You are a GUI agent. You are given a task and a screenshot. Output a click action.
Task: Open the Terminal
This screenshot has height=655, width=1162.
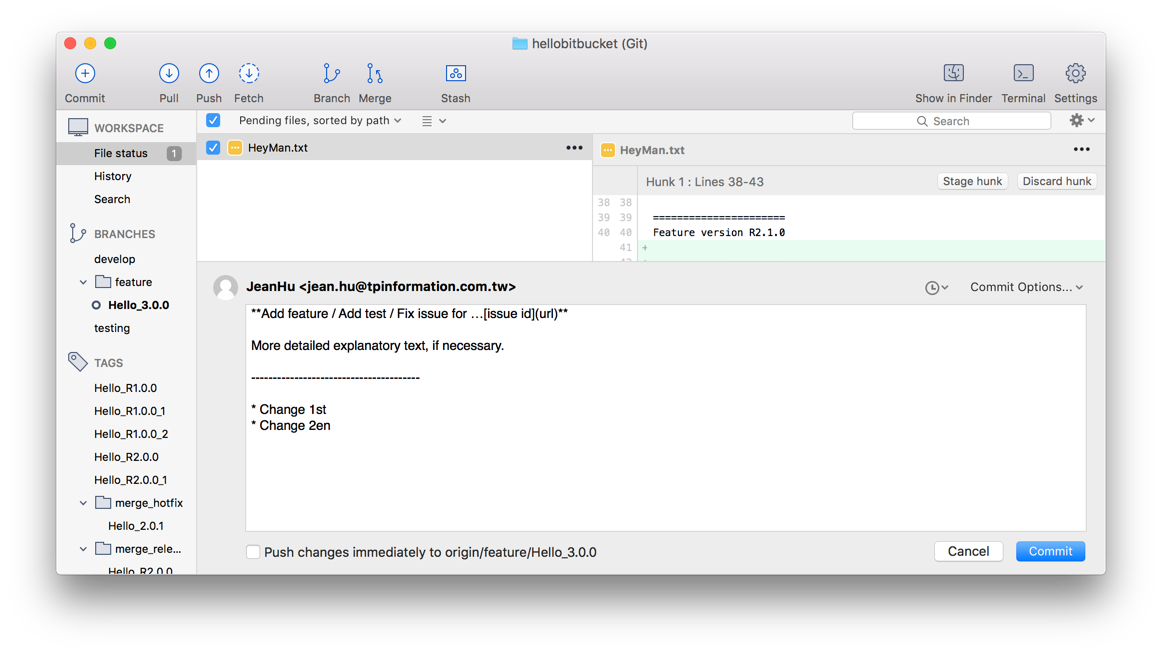point(1023,73)
